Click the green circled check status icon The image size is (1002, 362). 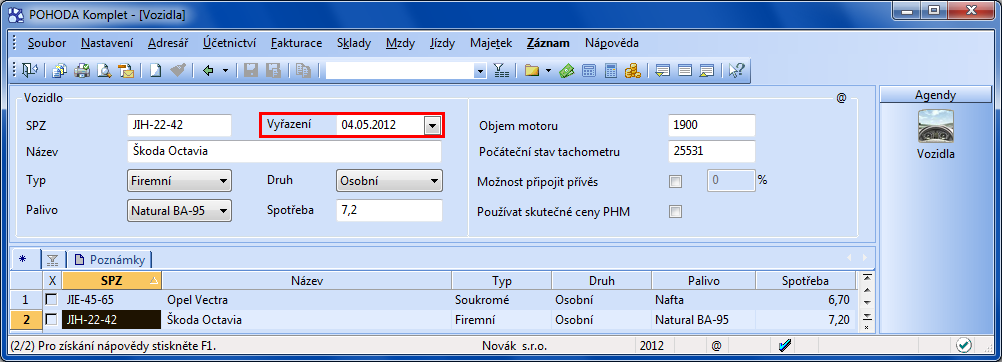click(964, 346)
